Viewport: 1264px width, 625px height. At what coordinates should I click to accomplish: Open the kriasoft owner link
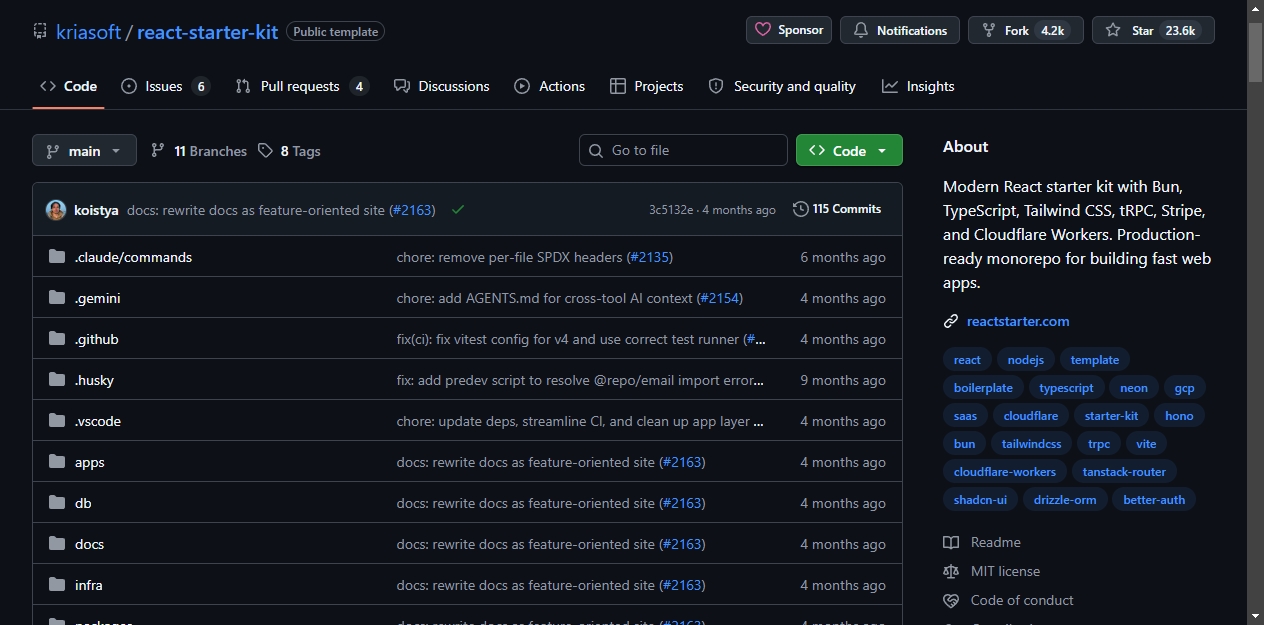(88, 31)
